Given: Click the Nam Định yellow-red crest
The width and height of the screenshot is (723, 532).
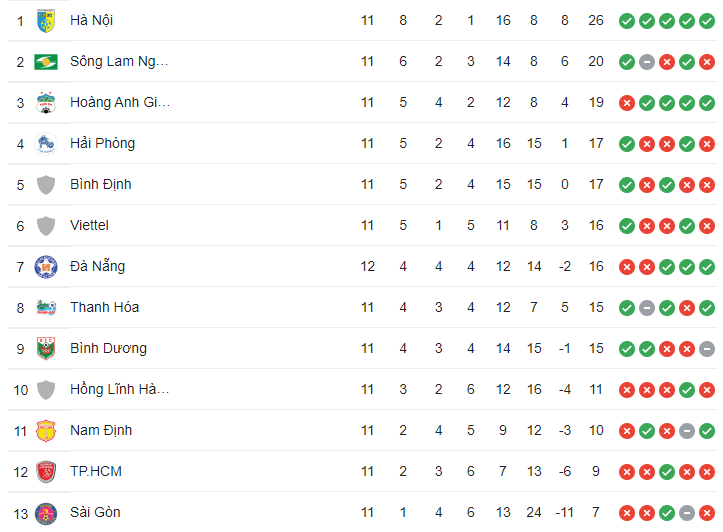Looking at the screenshot, I should point(46,431).
